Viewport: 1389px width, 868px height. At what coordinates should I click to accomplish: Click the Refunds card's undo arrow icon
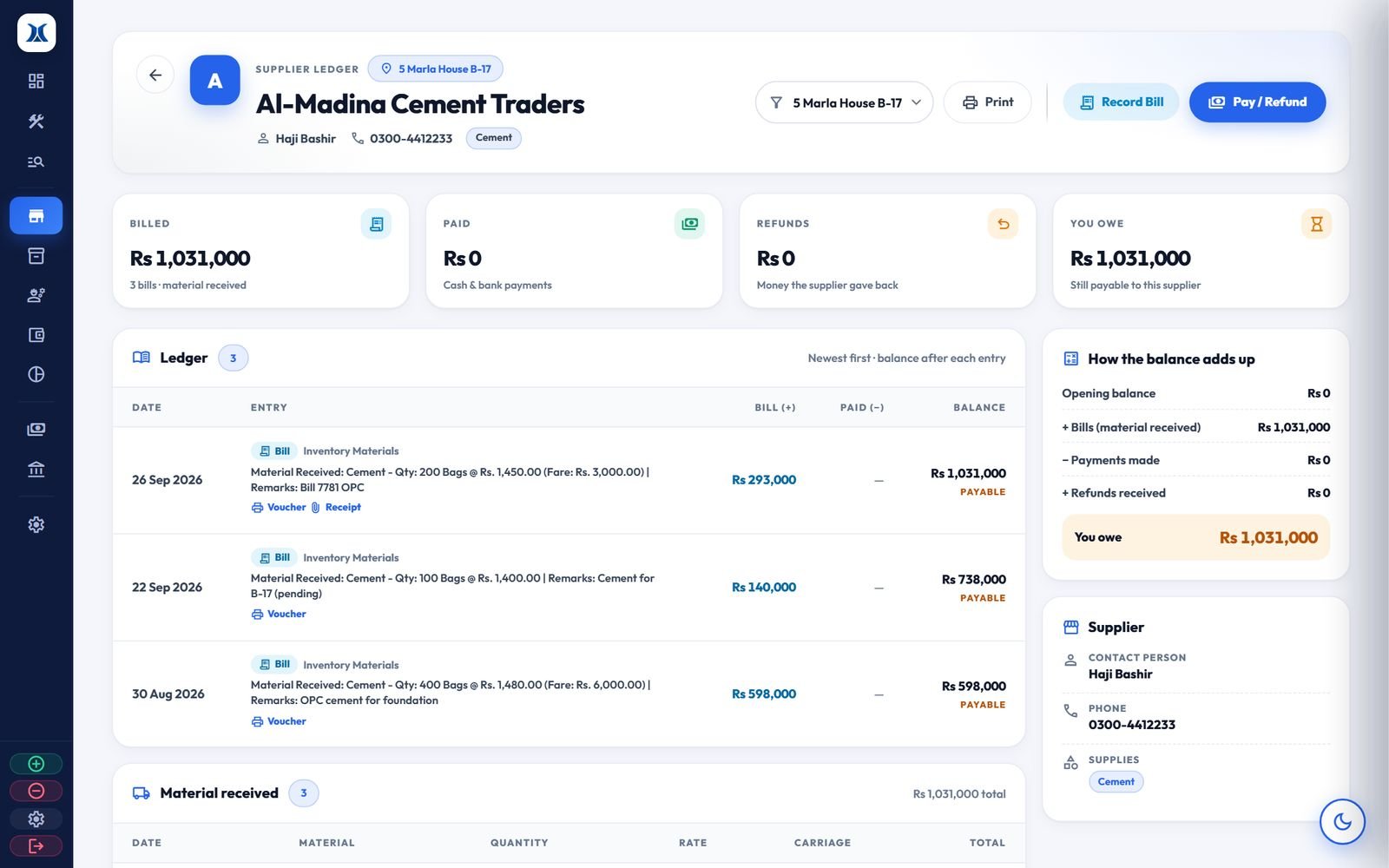(x=1003, y=224)
